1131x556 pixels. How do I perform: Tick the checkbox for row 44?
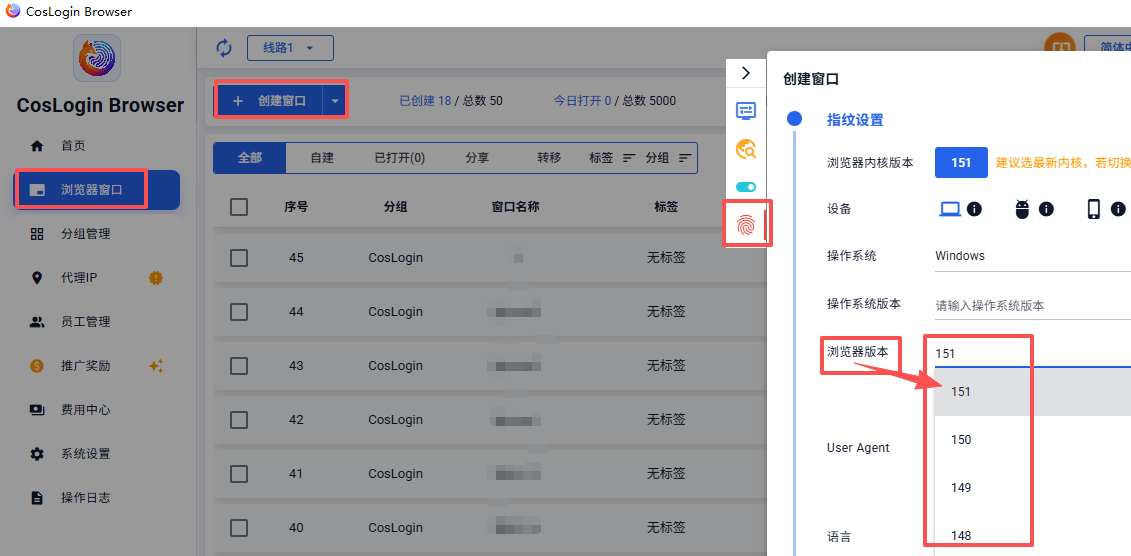tap(239, 312)
